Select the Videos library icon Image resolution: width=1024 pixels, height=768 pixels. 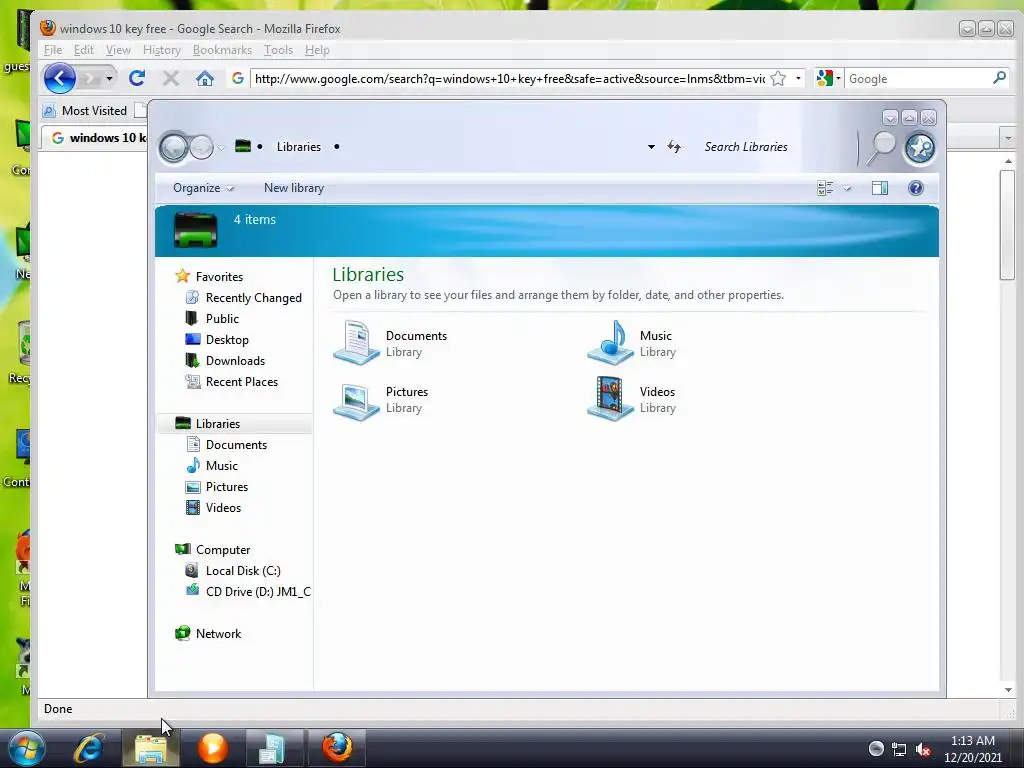point(611,399)
